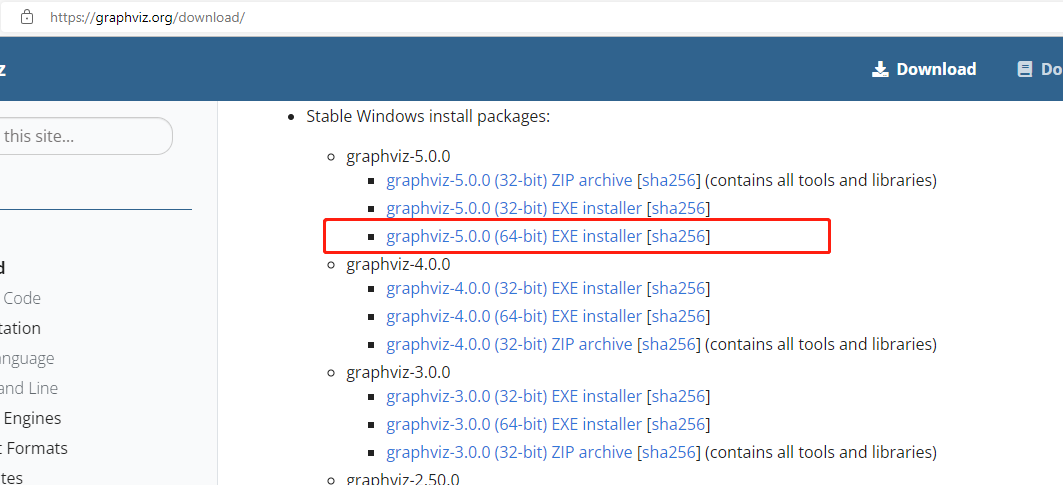Open the Code entry in the sidebar

click(x=22, y=298)
